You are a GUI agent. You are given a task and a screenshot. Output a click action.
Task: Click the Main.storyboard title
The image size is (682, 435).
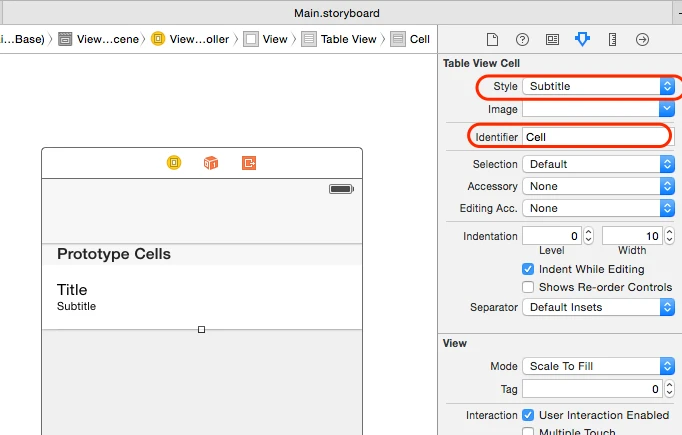click(337, 13)
